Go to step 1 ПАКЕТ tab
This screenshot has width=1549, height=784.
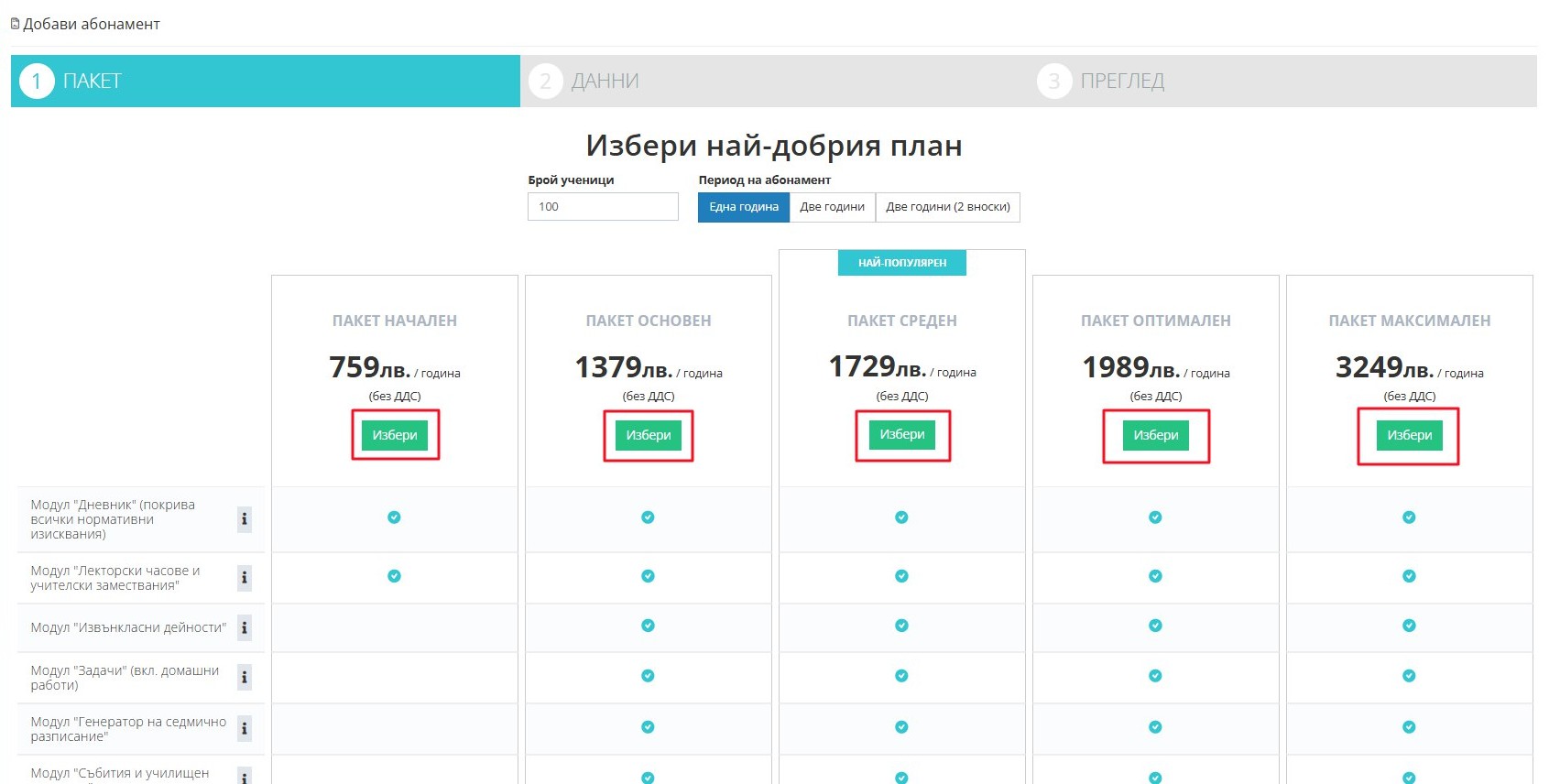[x=266, y=82]
